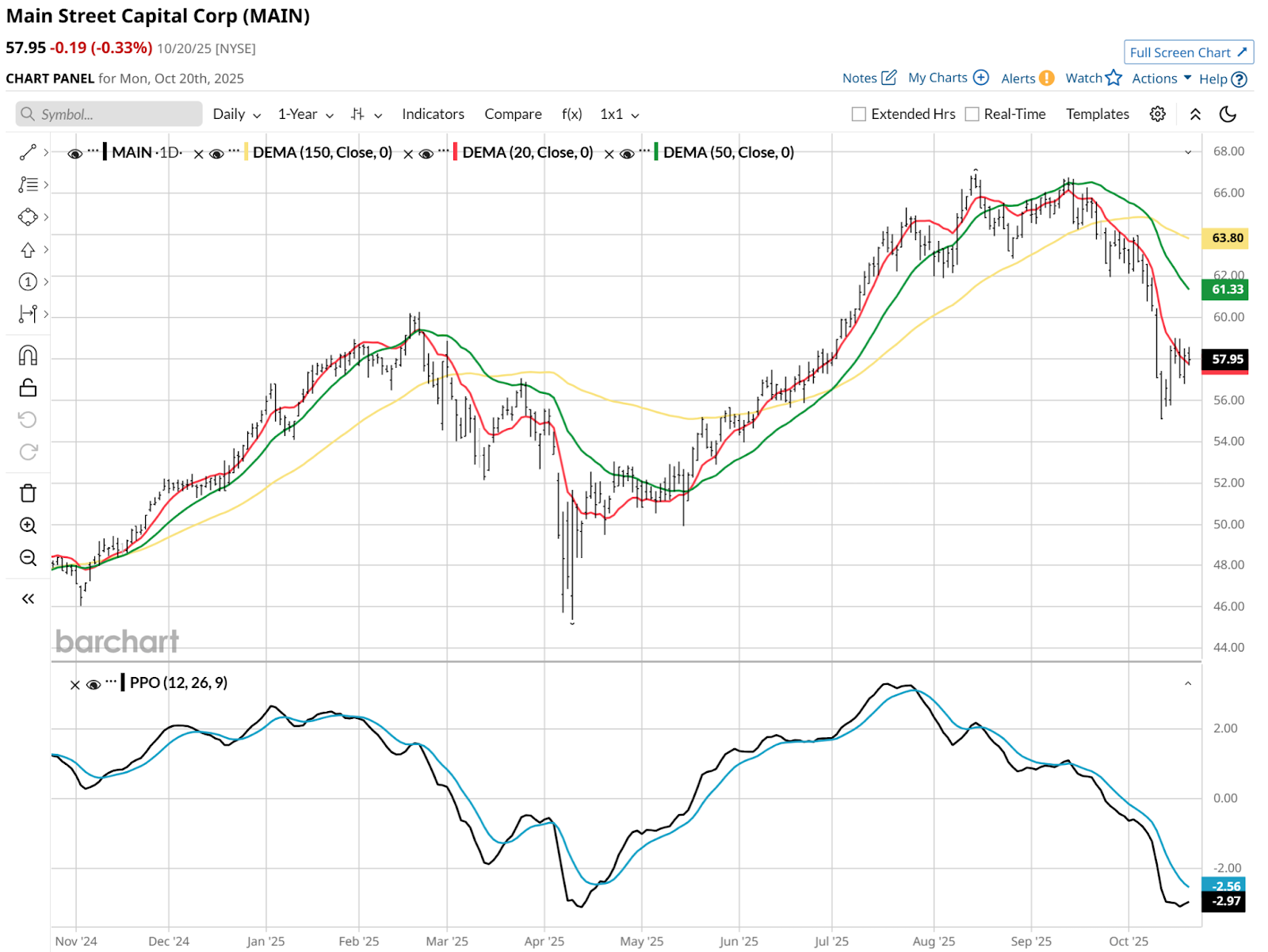The height and width of the screenshot is (952, 1268).
Task: Open the Templates menu
Action: [x=1098, y=114]
